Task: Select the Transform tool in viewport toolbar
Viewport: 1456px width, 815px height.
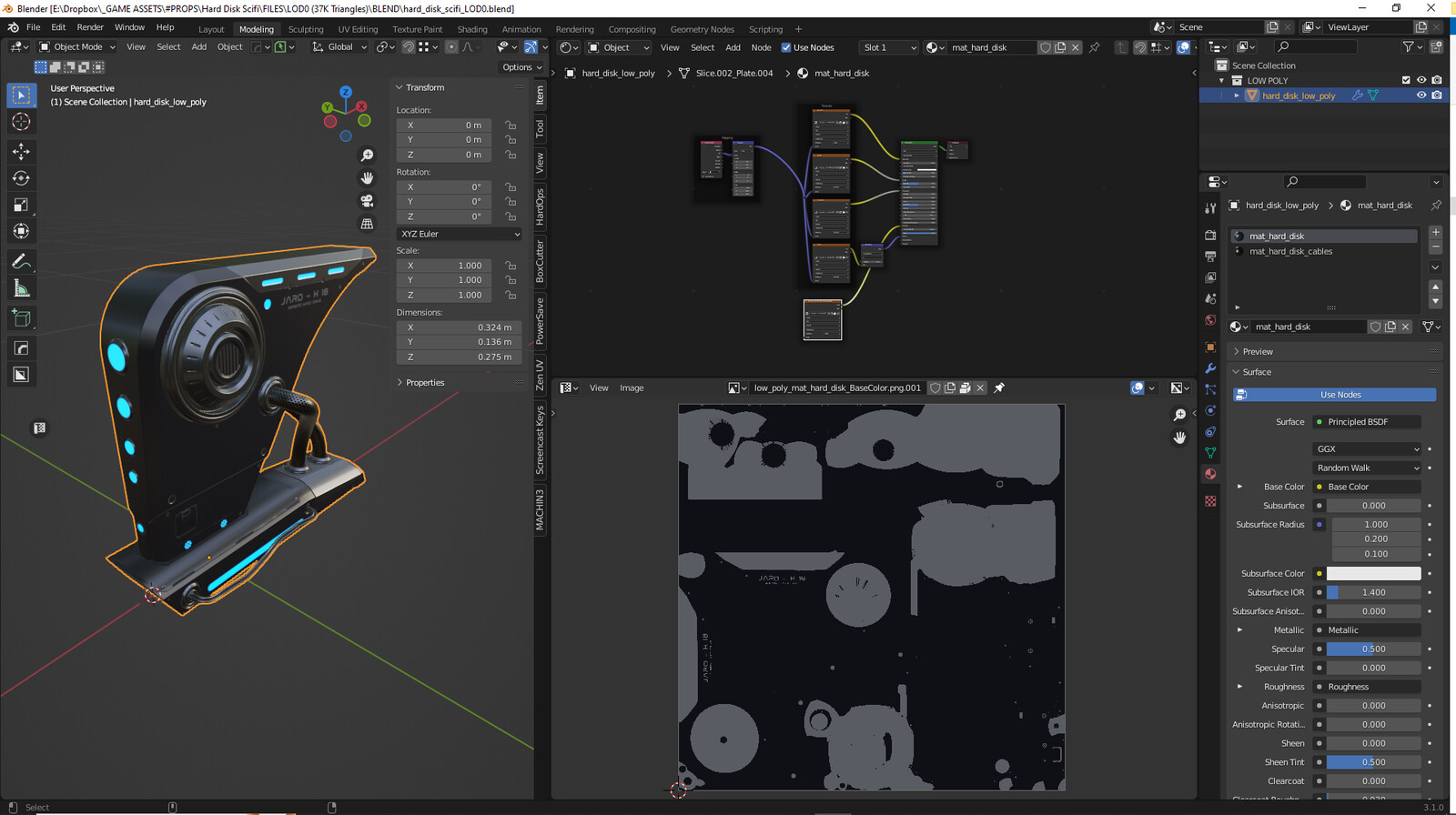Action: click(x=21, y=231)
